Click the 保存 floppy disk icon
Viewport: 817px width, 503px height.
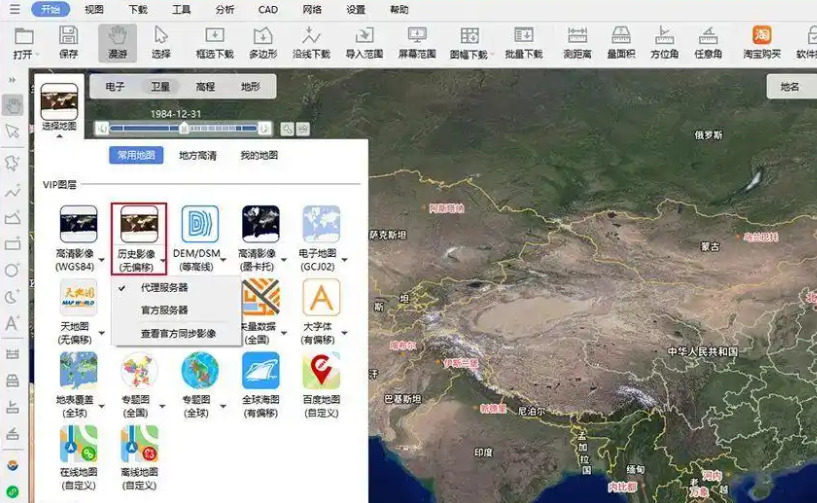click(x=68, y=35)
